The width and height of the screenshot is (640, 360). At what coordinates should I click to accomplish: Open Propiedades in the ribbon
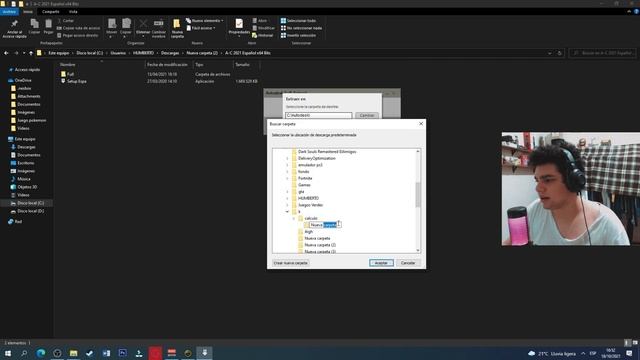pyautogui.click(x=239, y=28)
